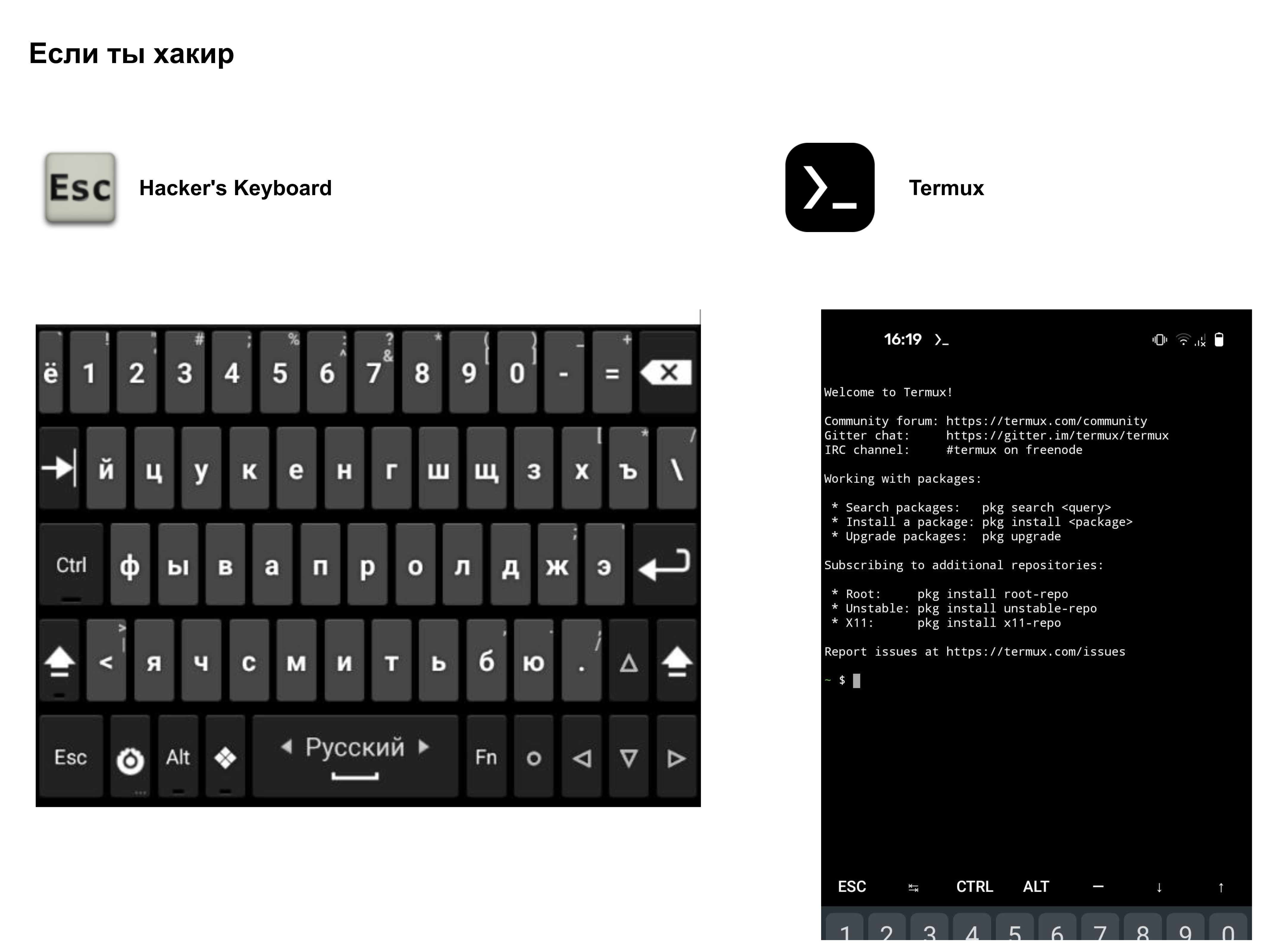Toggle the Alt modifier on keyboard
Image resolution: width=1265 pixels, height=952 pixels.
click(x=178, y=758)
